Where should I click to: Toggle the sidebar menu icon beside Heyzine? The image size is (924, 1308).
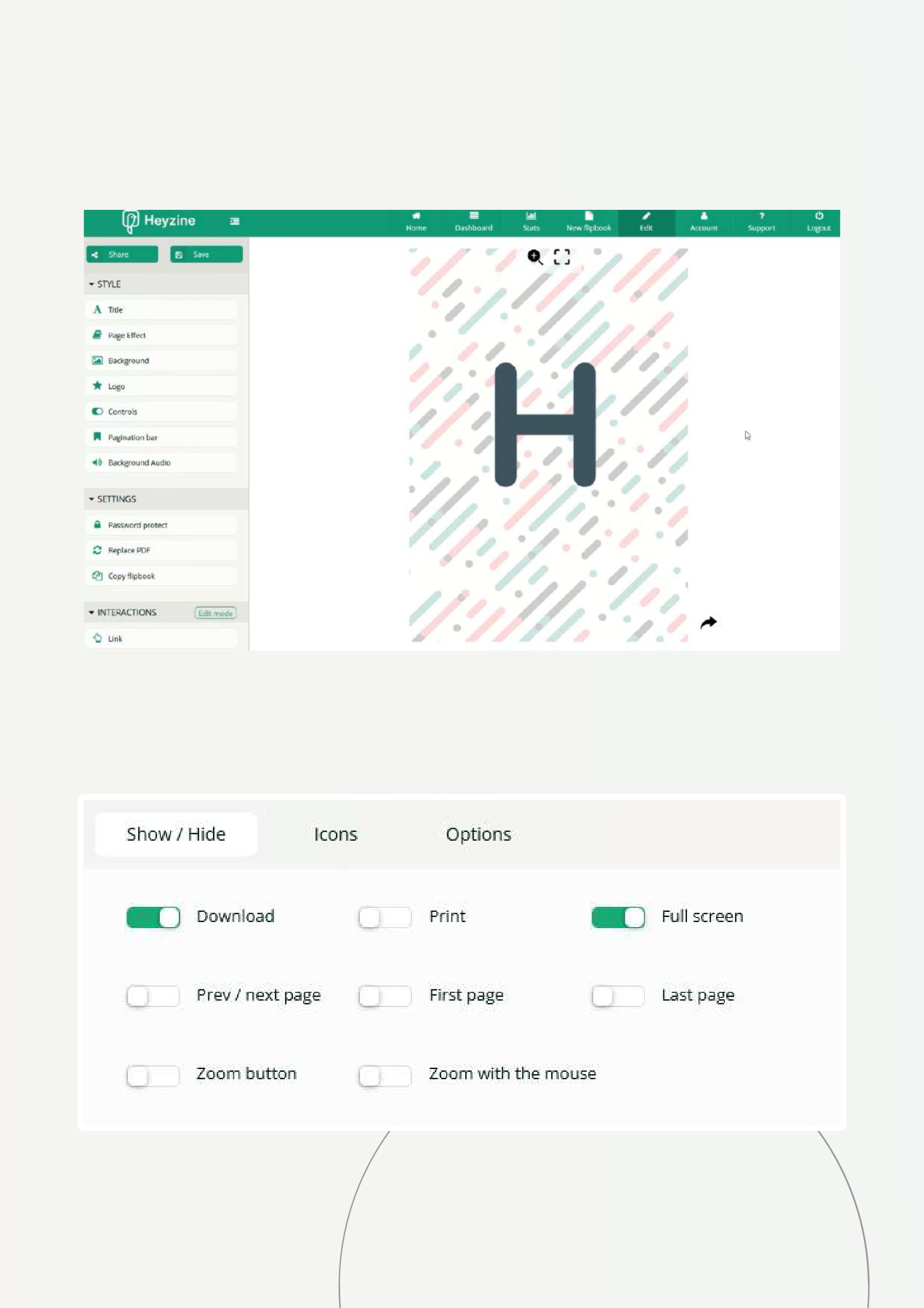coord(235,221)
